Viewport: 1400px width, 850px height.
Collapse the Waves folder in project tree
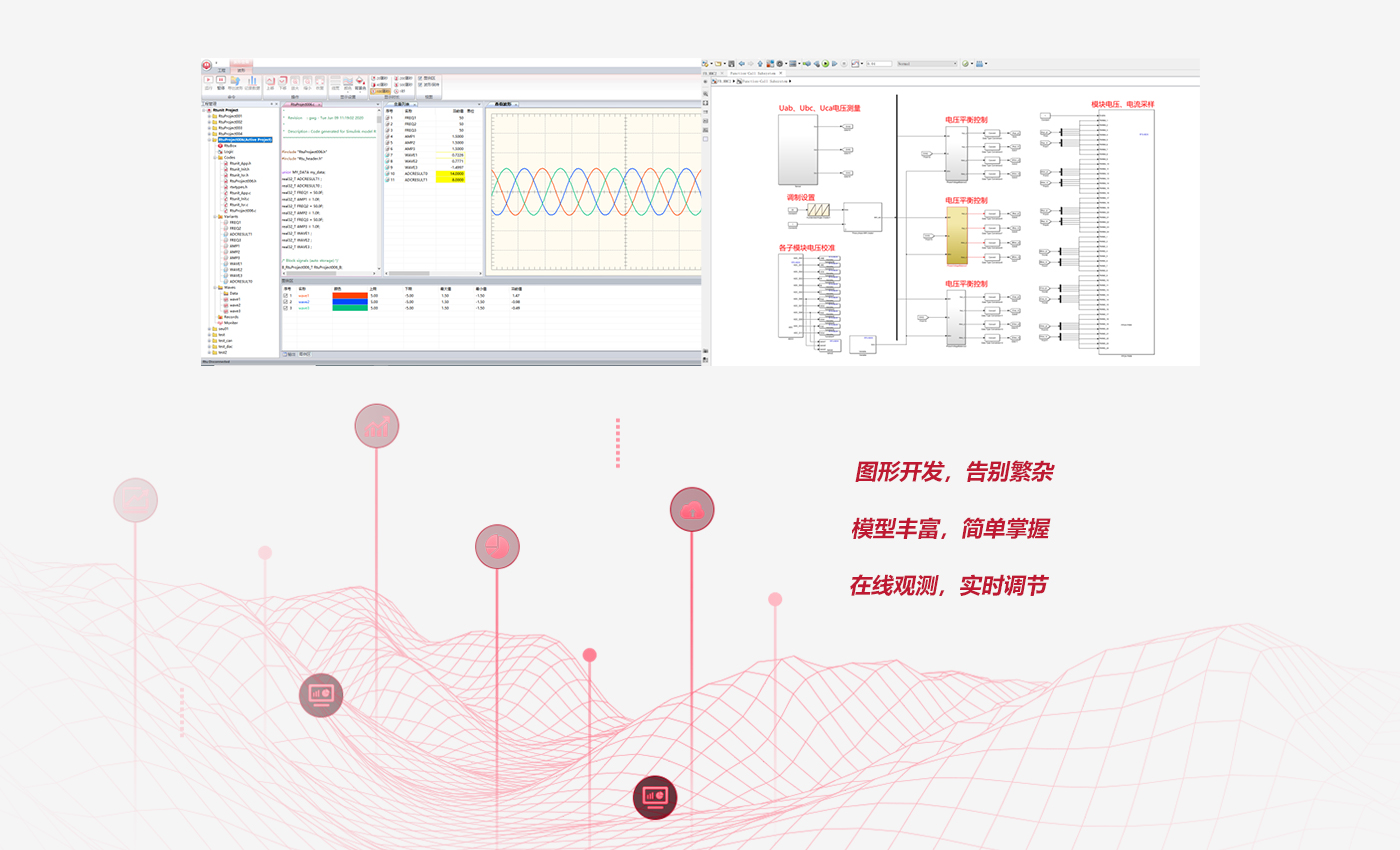(x=215, y=288)
